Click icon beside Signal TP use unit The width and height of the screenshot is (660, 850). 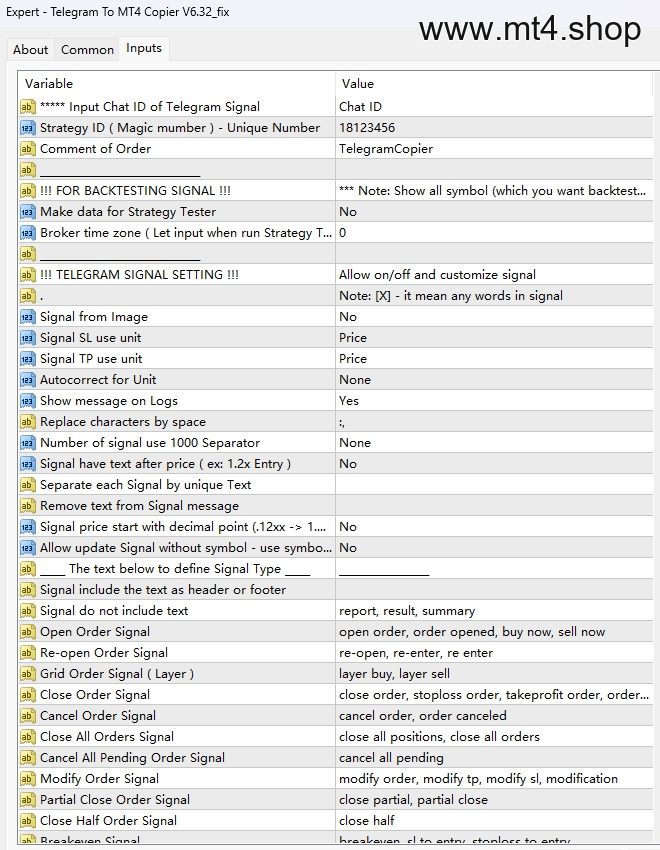click(27, 359)
